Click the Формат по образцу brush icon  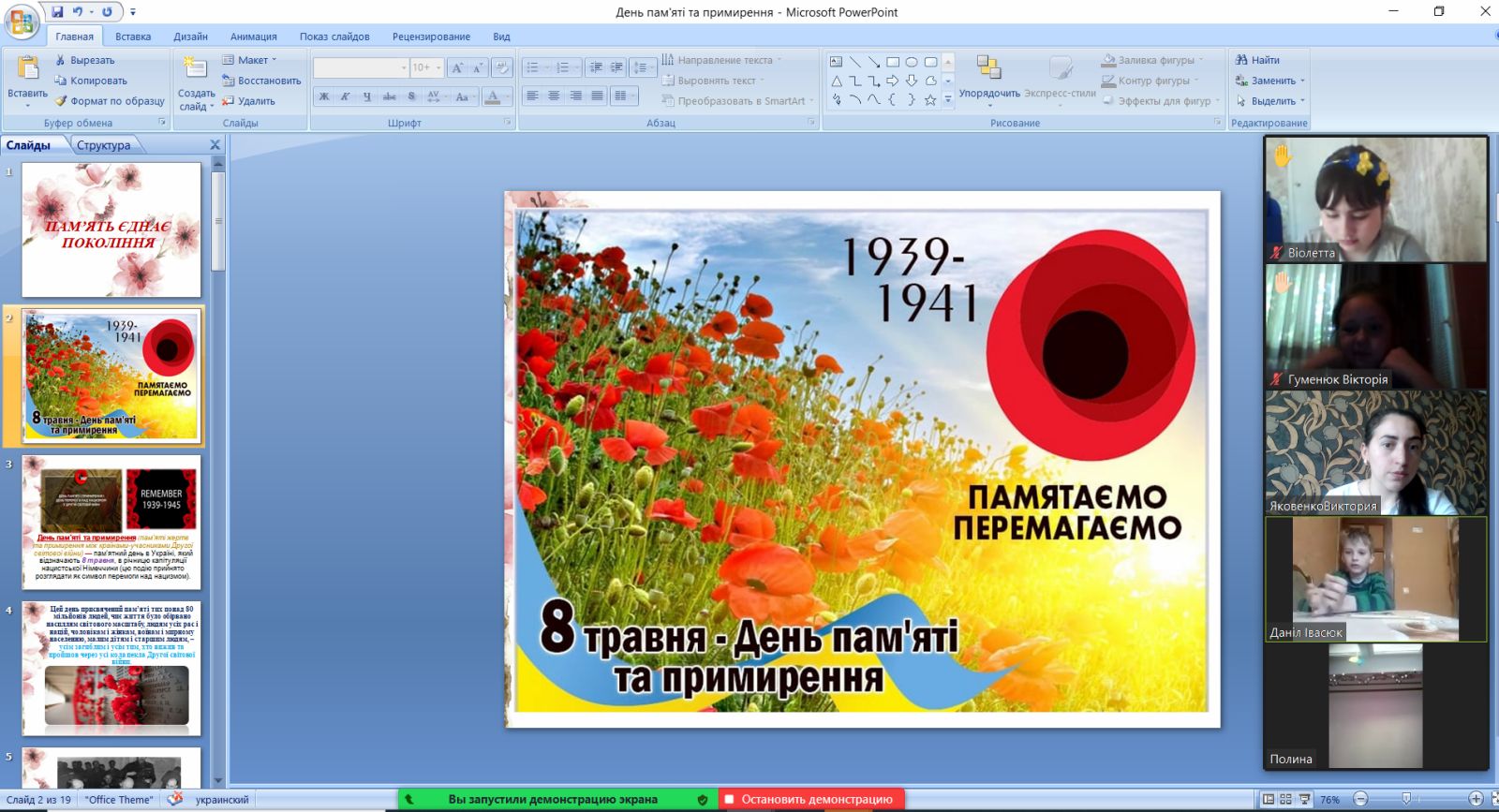click(61, 101)
